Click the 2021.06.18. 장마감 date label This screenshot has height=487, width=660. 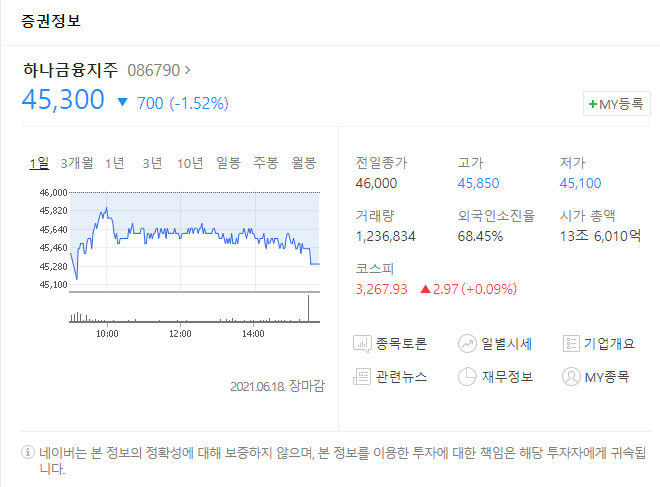(x=277, y=386)
